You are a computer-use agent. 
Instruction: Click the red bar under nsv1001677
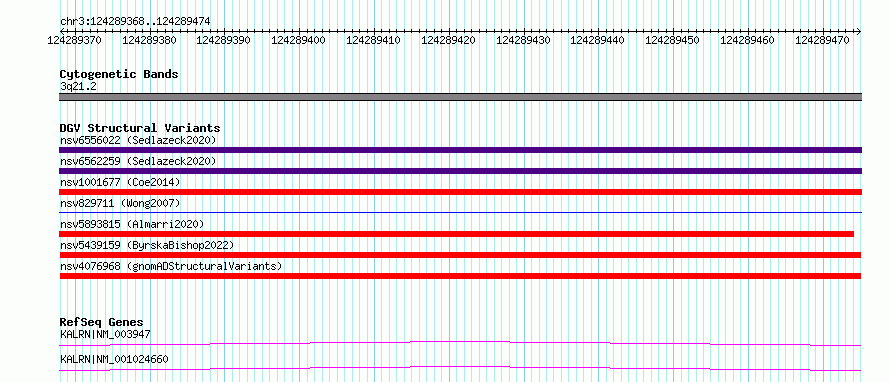pyautogui.click(x=460, y=192)
